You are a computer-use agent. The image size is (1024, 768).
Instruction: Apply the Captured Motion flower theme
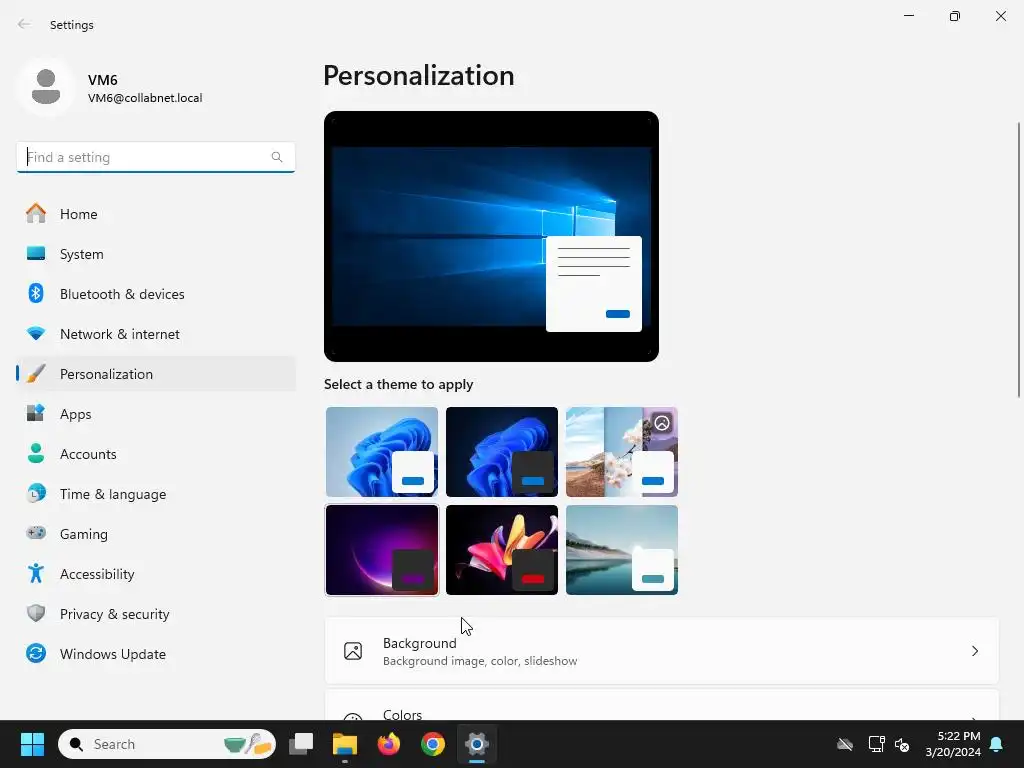point(502,550)
